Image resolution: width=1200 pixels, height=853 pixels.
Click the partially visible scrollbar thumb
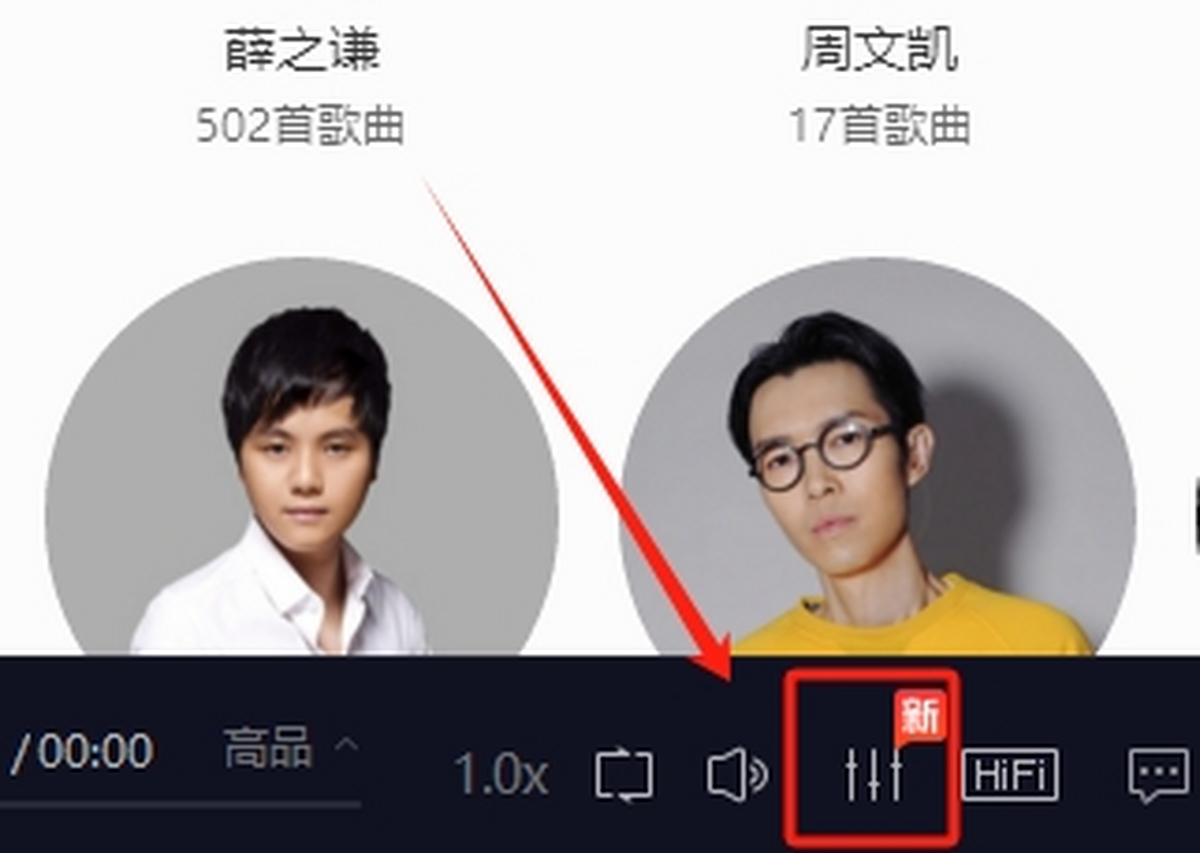1196,515
